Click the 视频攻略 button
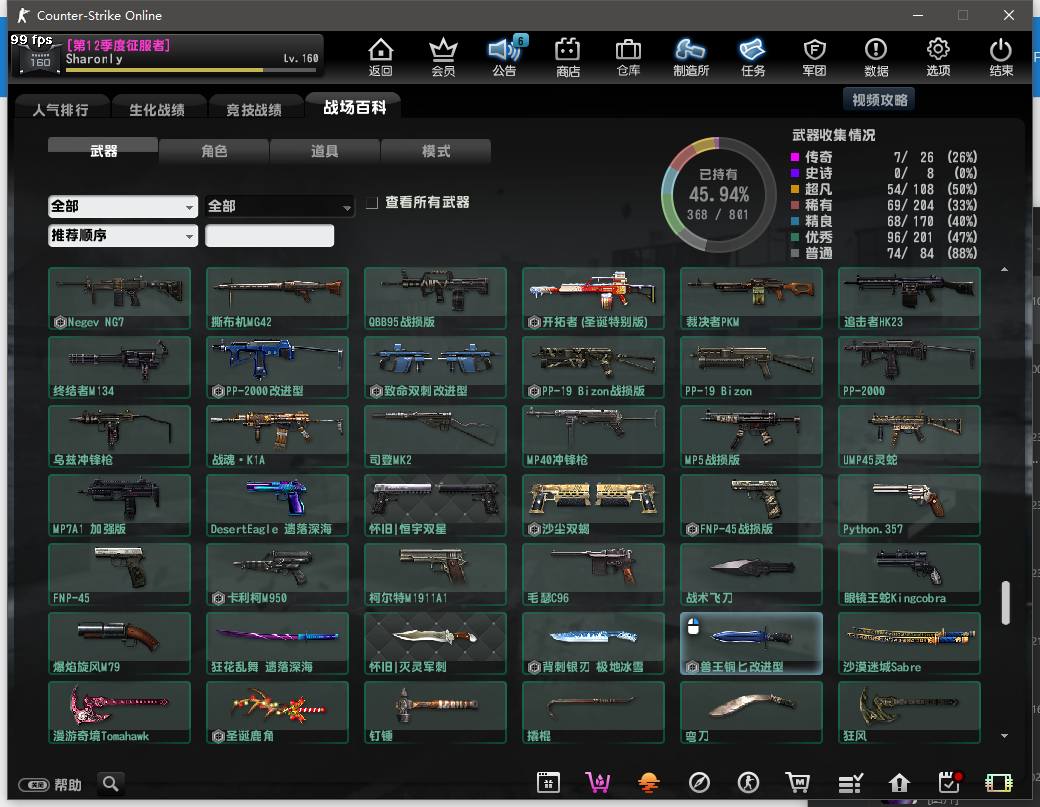This screenshot has height=807, width=1040. point(880,100)
